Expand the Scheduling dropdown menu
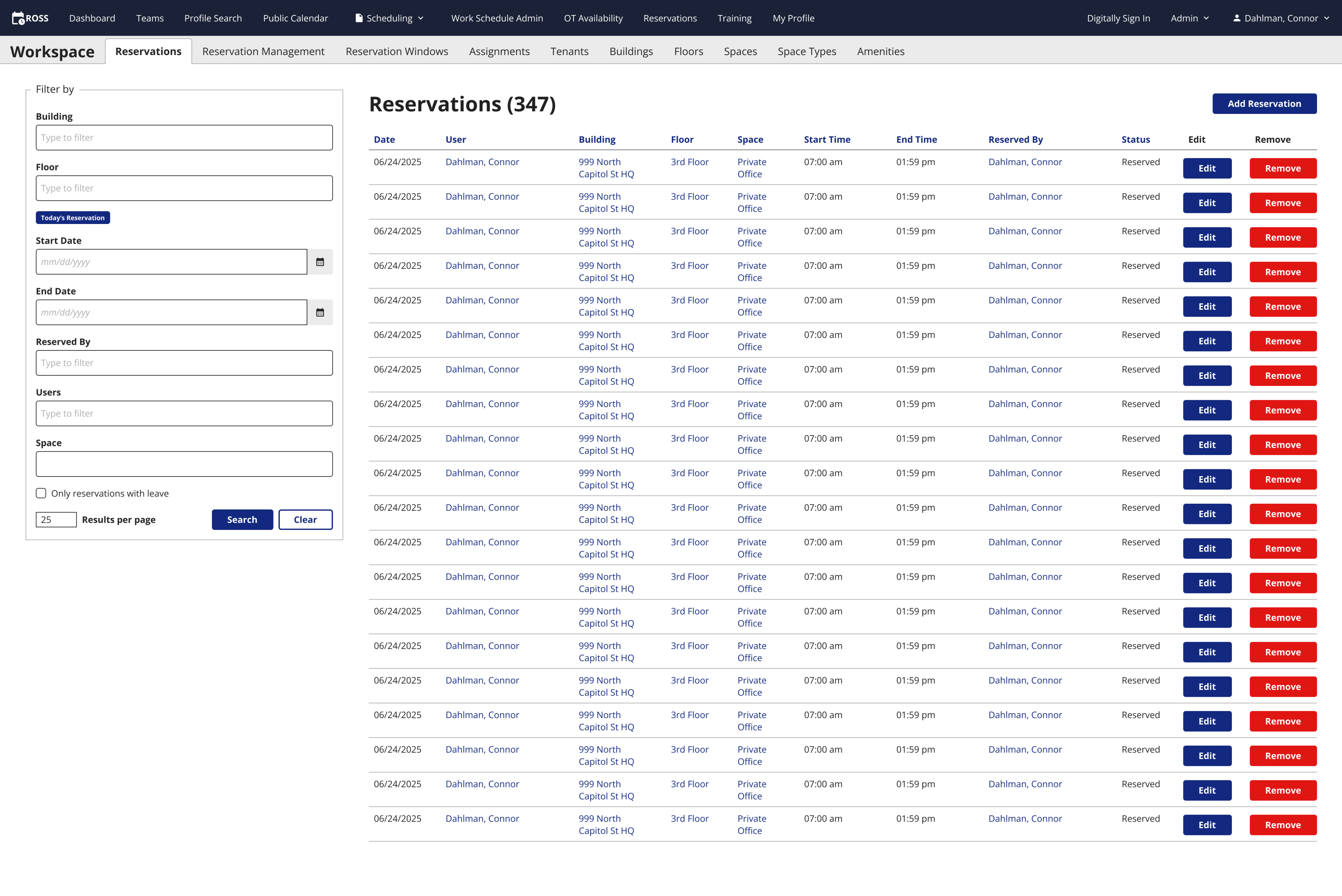This screenshot has height=896, width=1342. (x=421, y=18)
